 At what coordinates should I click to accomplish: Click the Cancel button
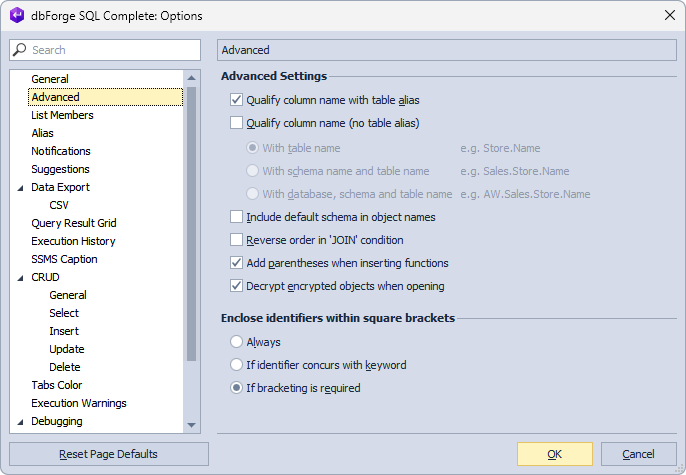pyautogui.click(x=639, y=454)
